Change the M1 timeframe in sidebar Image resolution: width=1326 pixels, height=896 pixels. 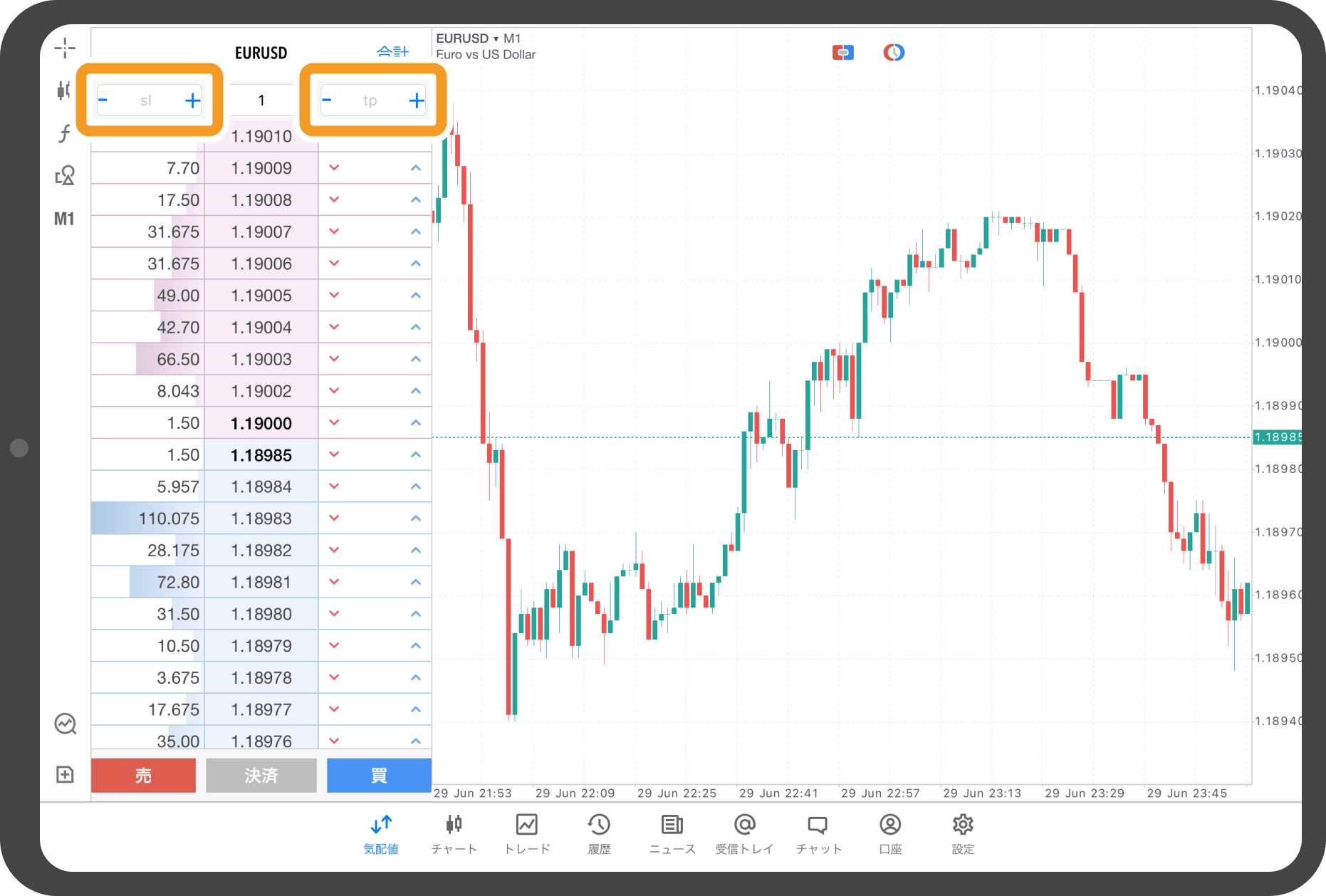[65, 219]
